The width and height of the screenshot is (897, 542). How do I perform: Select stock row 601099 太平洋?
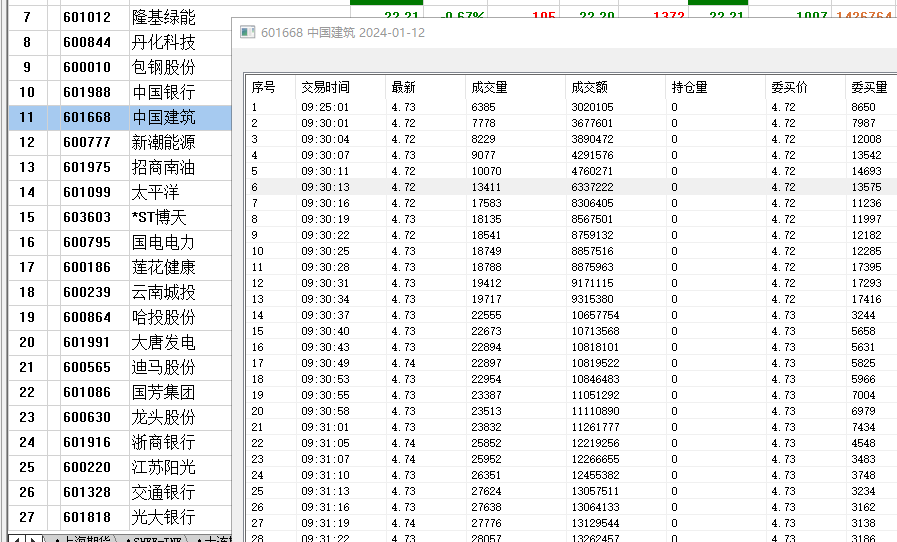[x=120, y=192]
